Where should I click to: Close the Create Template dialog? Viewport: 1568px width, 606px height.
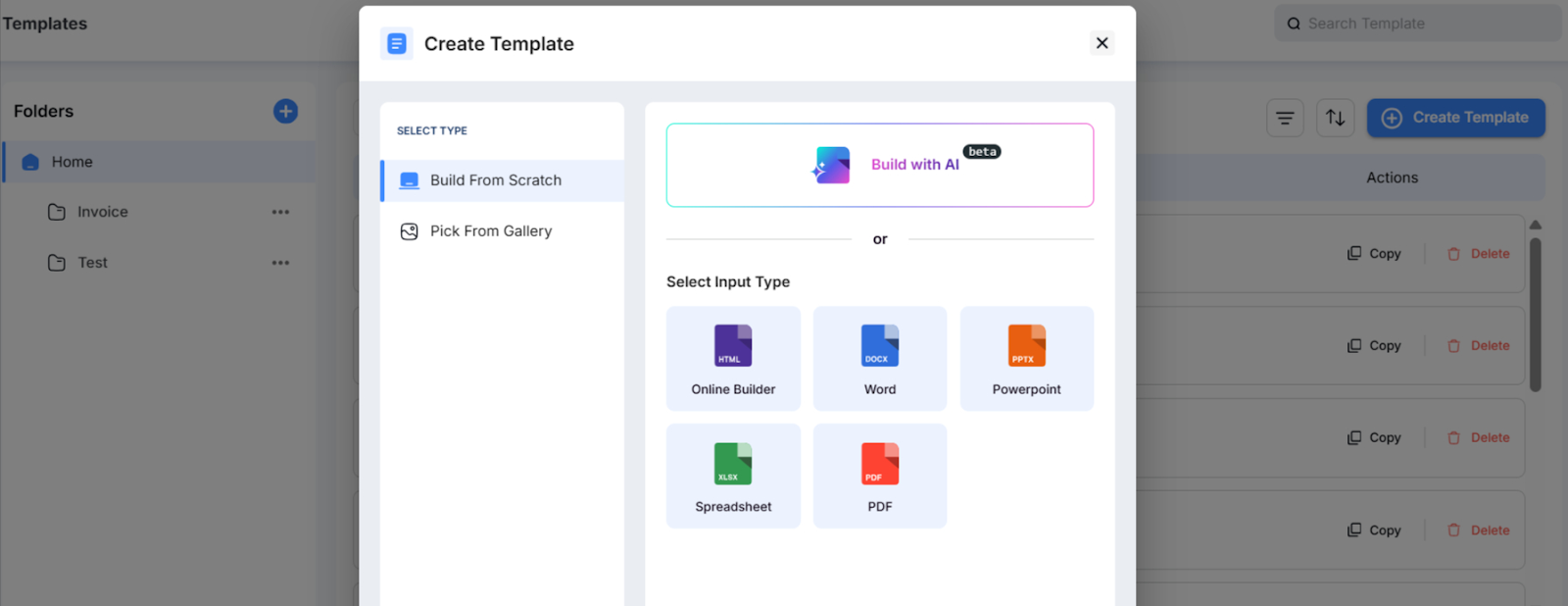pyautogui.click(x=1102, y=43)
